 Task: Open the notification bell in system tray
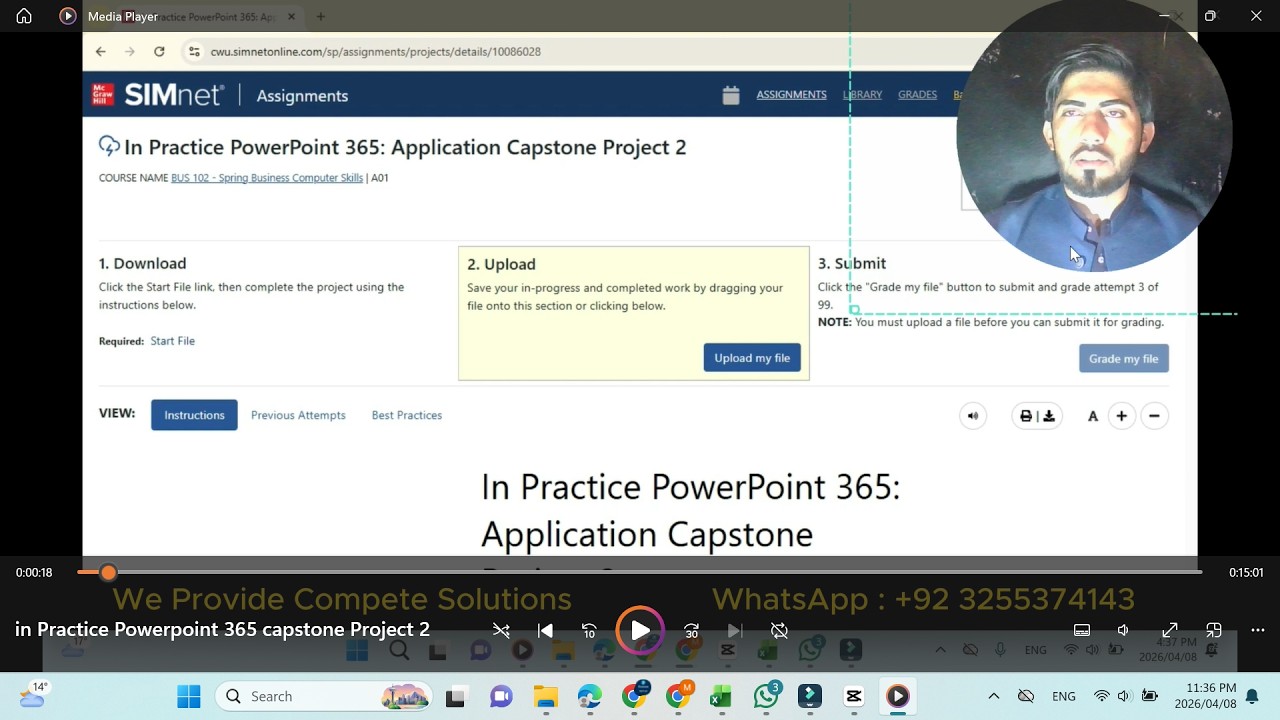click(x=1252, y=696)
